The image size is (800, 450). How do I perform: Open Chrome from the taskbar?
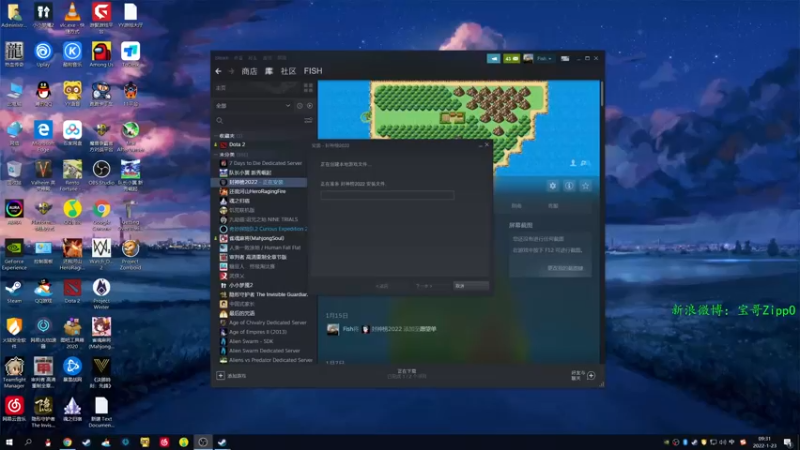click(x=67, y=442)
